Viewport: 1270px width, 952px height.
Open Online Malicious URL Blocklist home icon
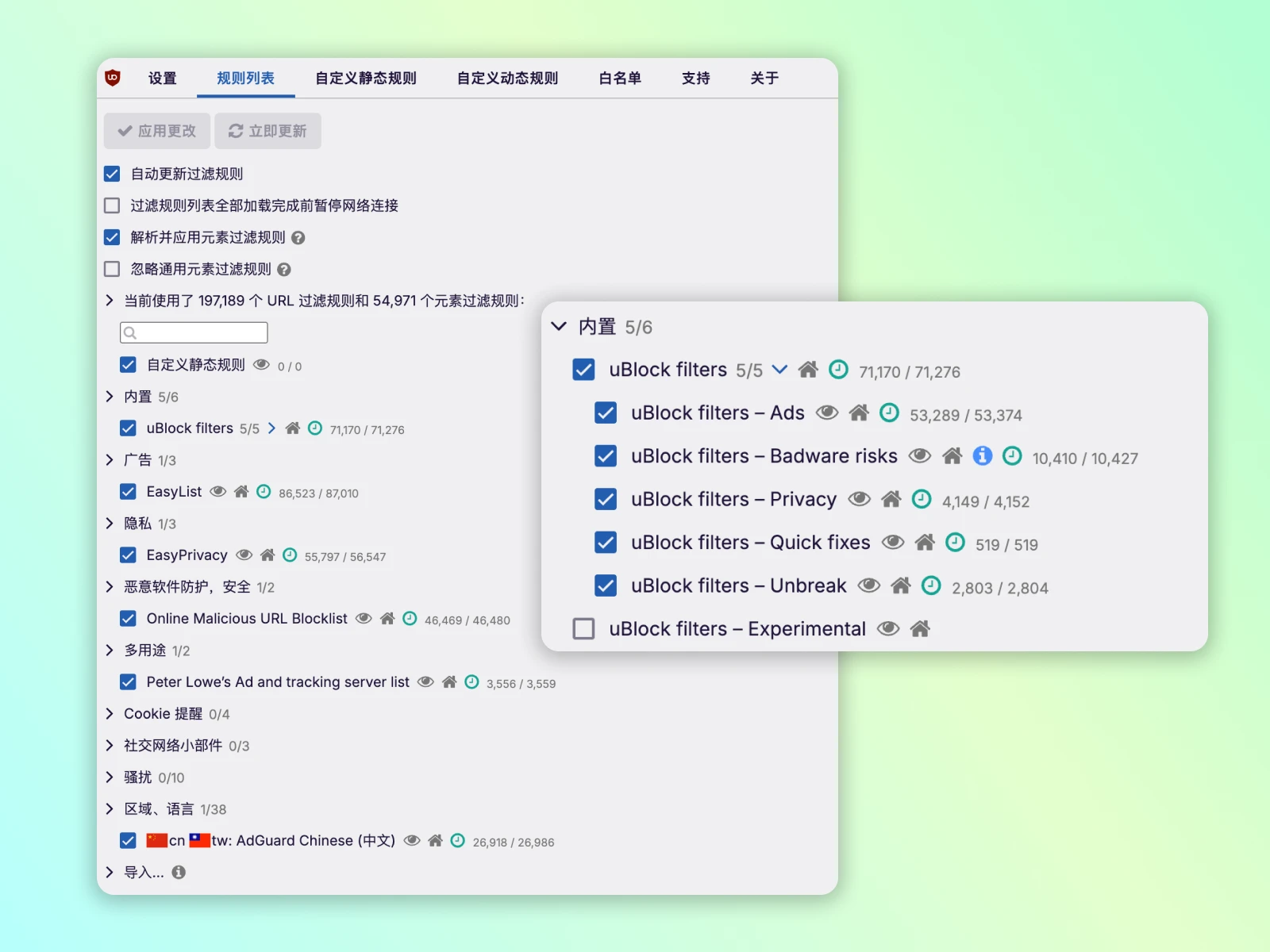click(x=387, y=619)
